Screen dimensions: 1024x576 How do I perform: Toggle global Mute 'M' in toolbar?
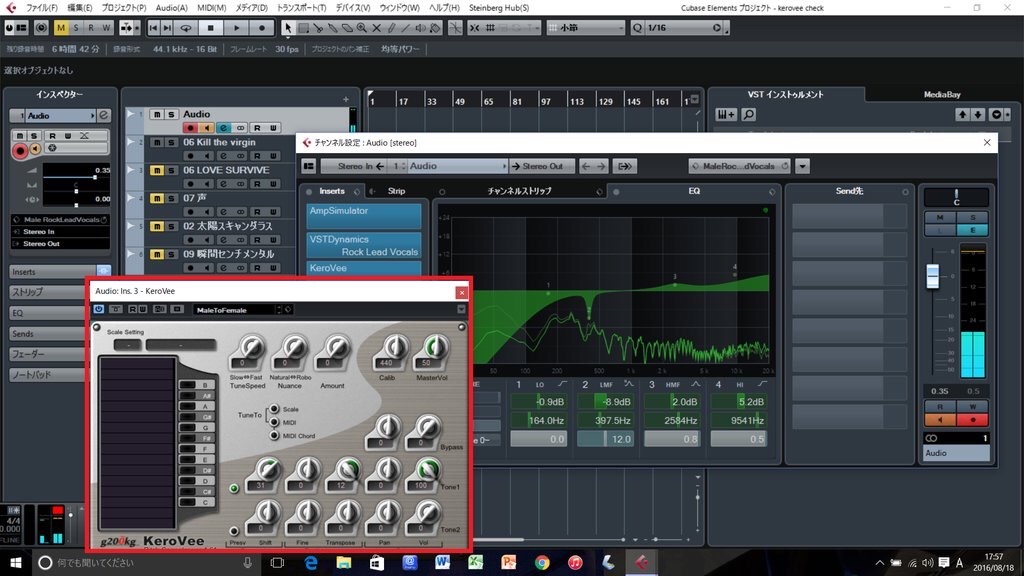click(x=61, y=28)
